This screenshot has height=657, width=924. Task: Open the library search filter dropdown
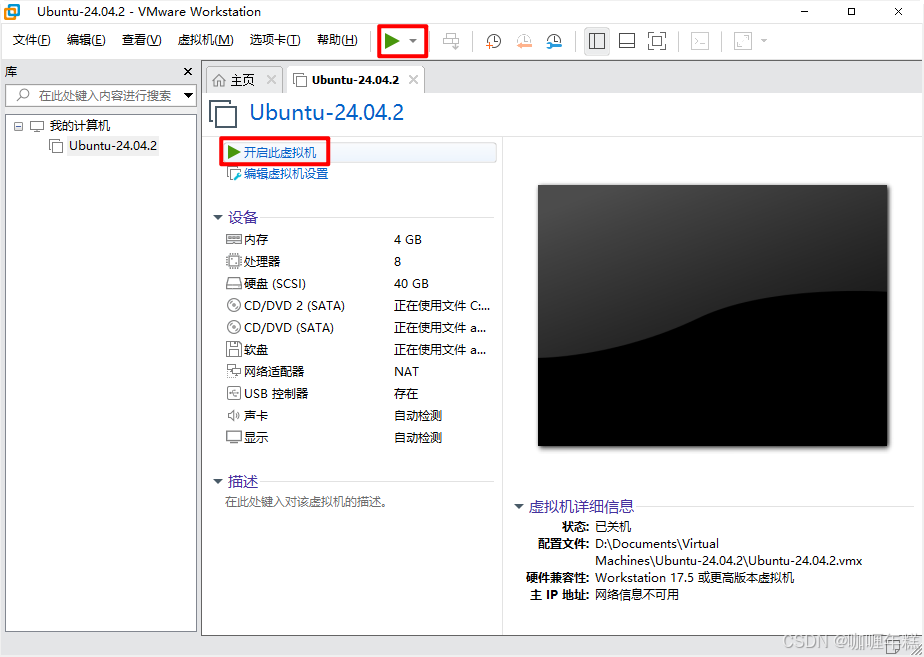tap(189, 95)
